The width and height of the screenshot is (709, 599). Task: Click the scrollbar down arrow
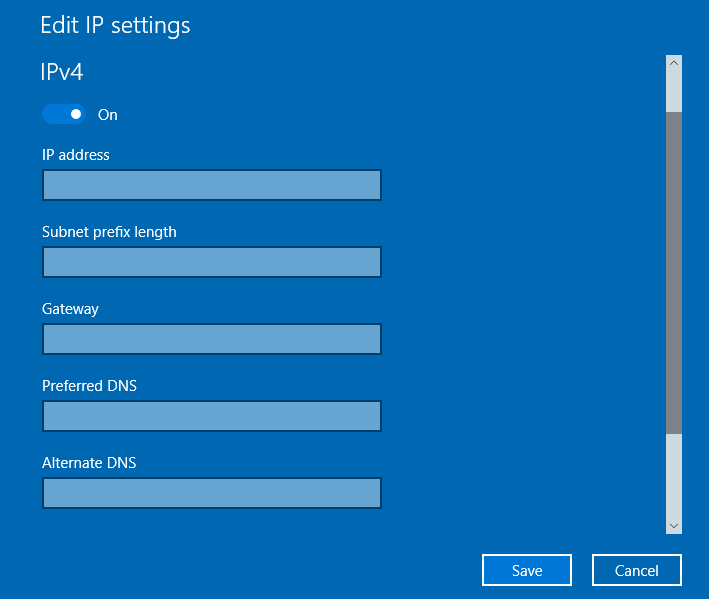click(x=674, y=526)
